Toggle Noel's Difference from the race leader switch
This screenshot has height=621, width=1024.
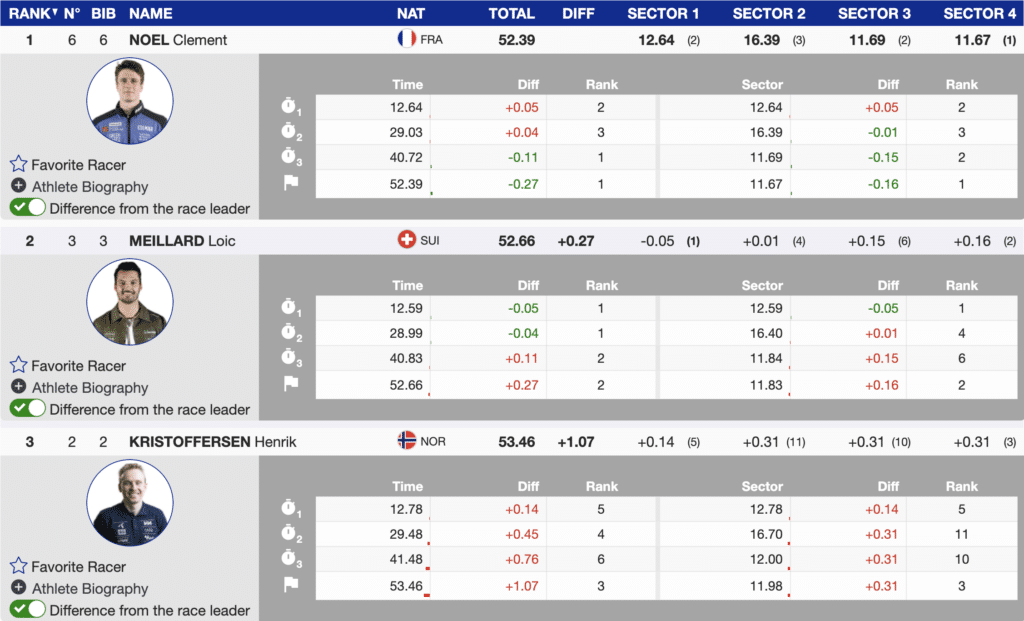tap(28, 208)
